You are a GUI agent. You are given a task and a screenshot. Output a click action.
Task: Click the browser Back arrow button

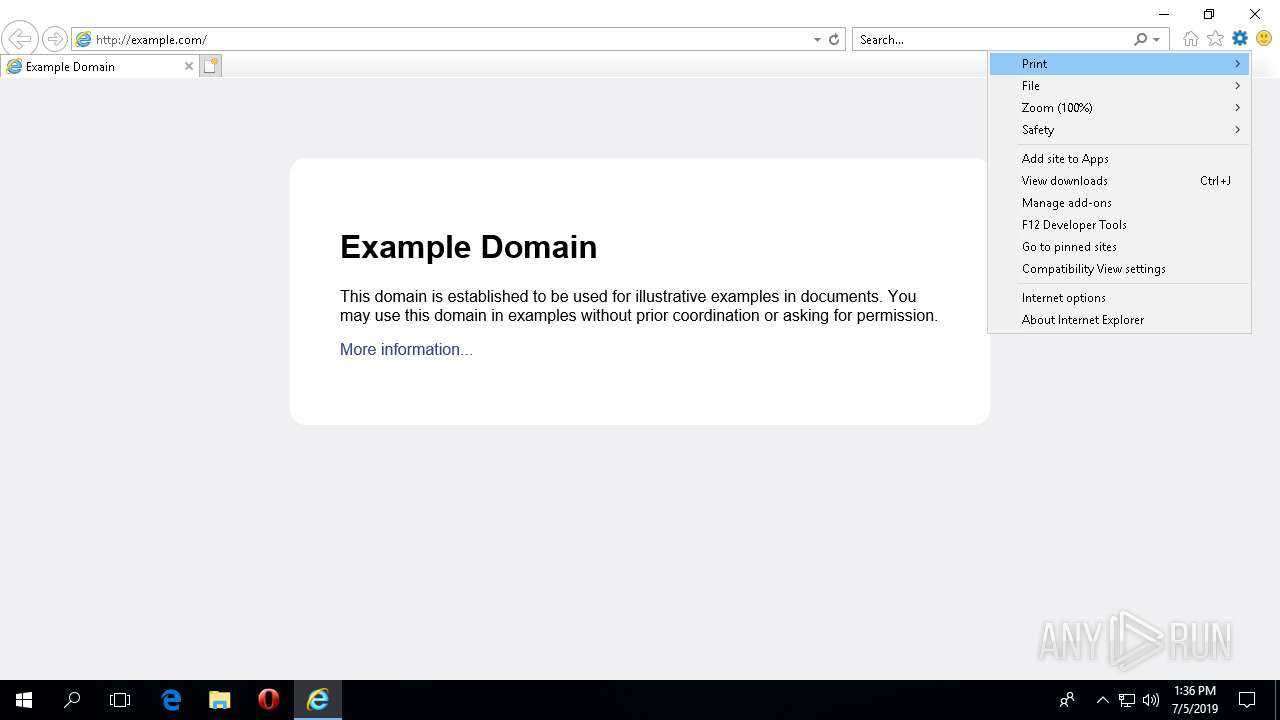click(x=19, y=39)
